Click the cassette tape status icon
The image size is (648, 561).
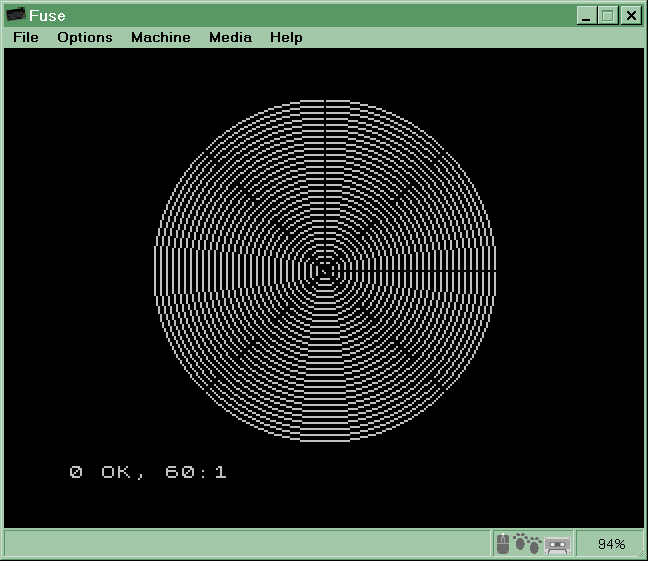(x=557, y=544)
